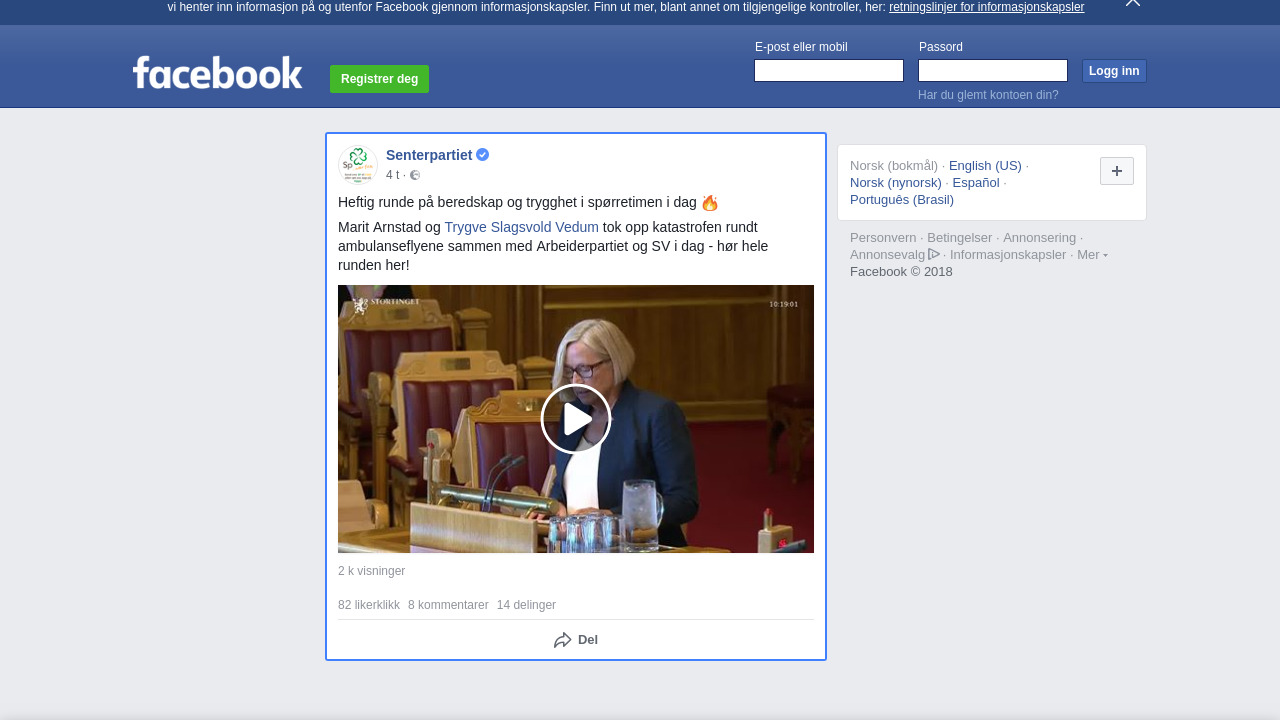Open the Personvern footer link
Image resolution: width=1280 pixels, height=720 pixels.
point(883,238)
